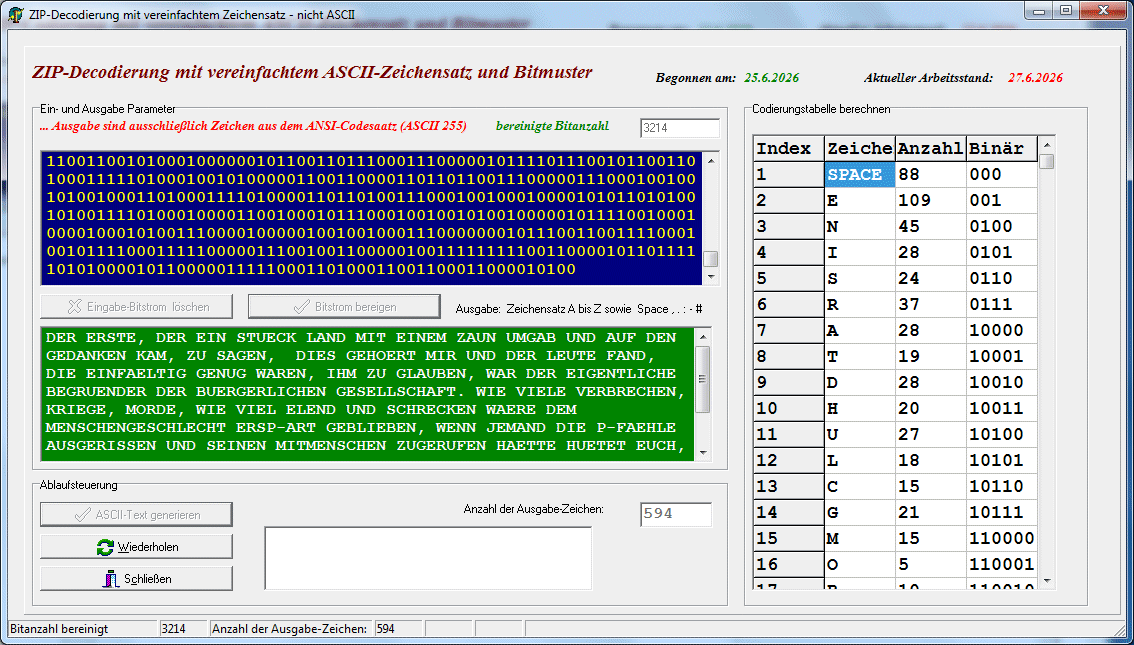1134x645 pixels.
Task: Click binary cell 110000 for M
Action: 1002,539
